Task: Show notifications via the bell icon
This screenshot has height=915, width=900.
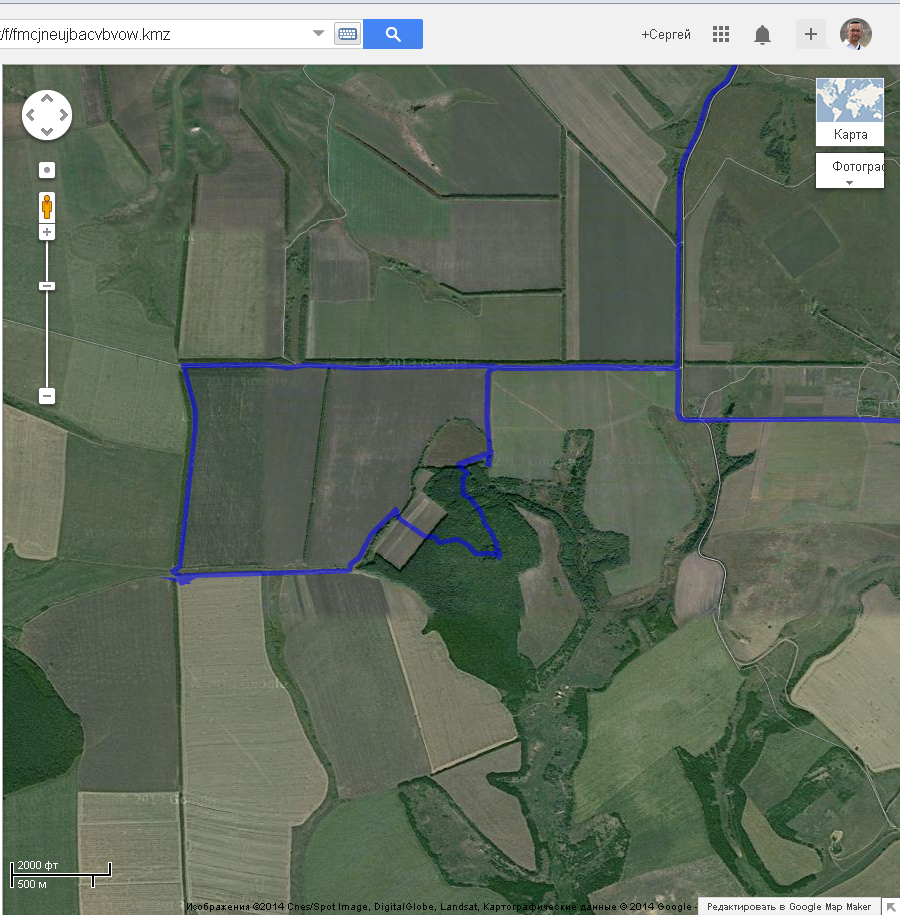Action: coord(762,35)
